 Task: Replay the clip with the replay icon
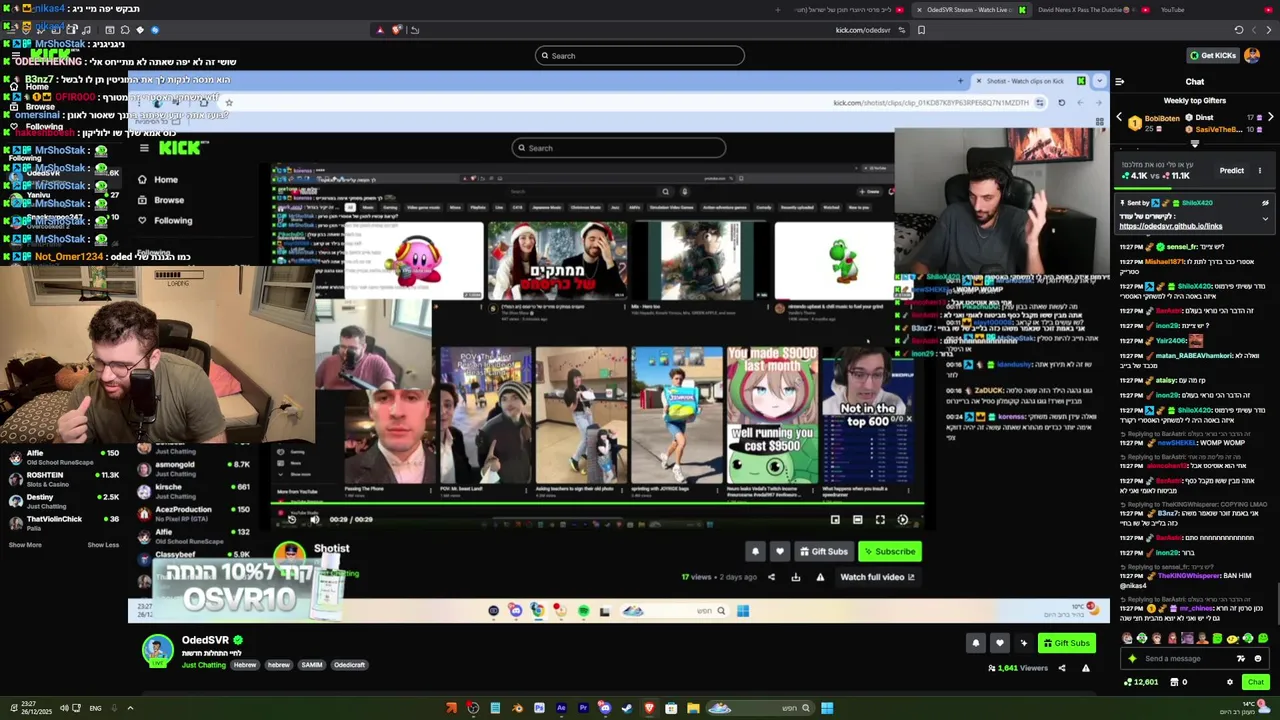coord(292,519)
